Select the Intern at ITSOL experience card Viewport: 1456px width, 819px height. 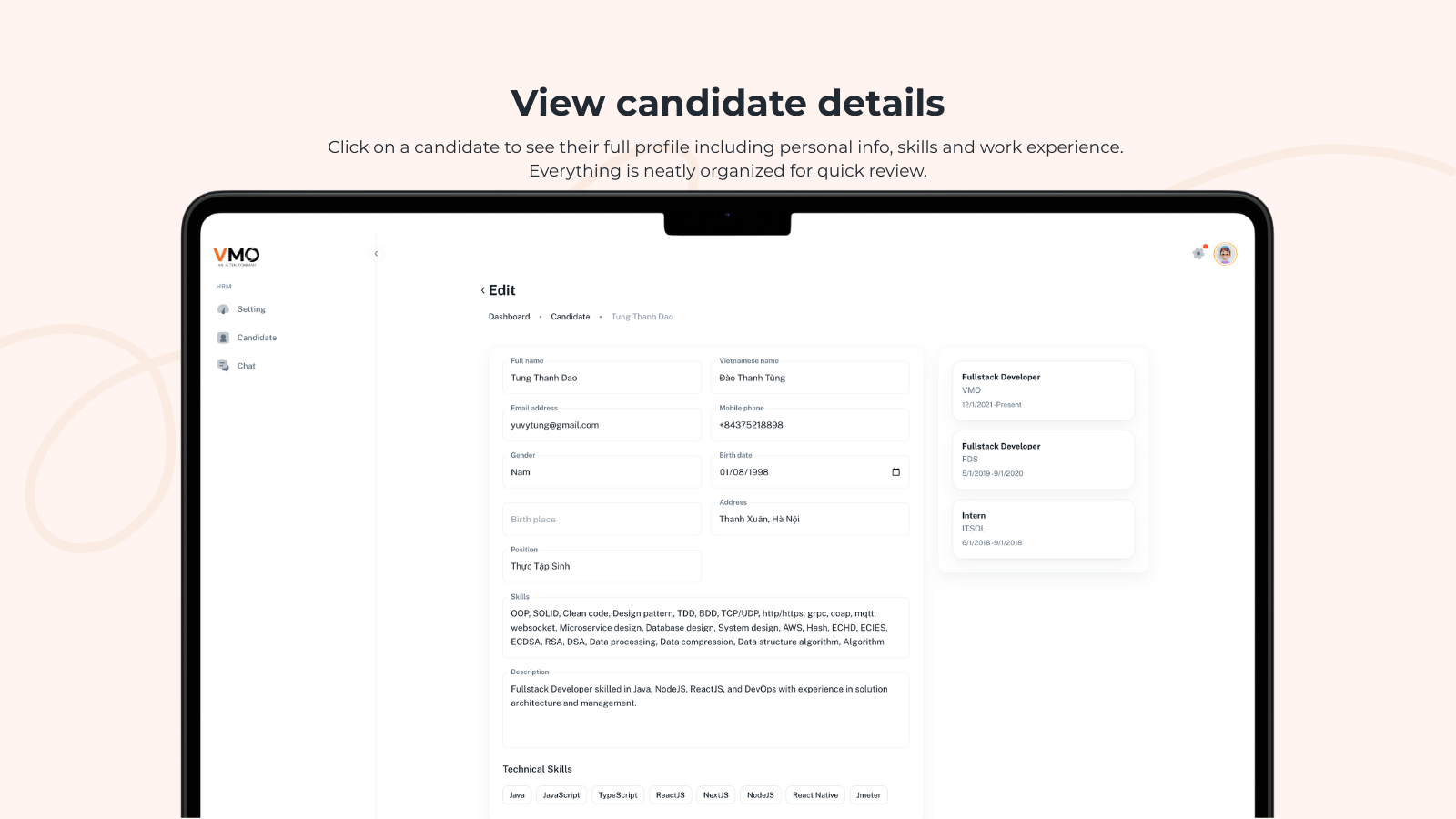pos(1043,529)
